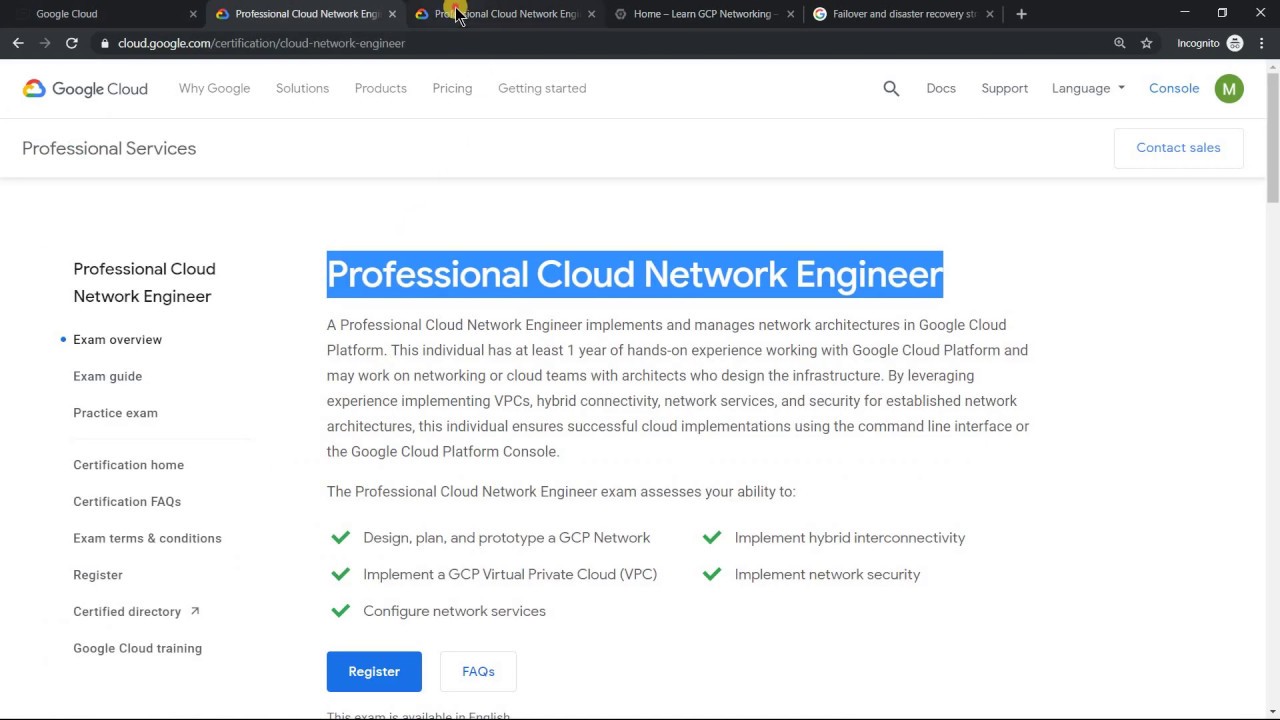Click green checkmark beside Configure network services
Screen dimensions: 1280x720
pyautogui.click(x=340, y=611)
